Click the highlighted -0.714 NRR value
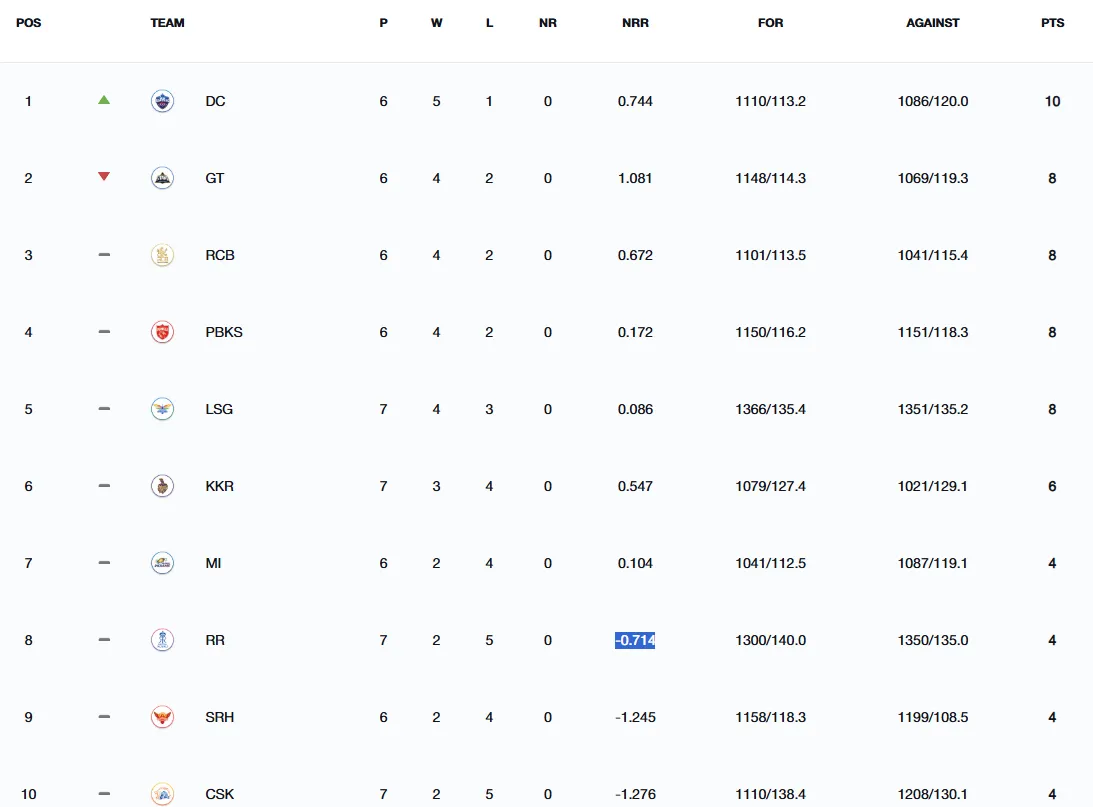The width and height of the screenshot is (1093, 807). click(635, 640)
